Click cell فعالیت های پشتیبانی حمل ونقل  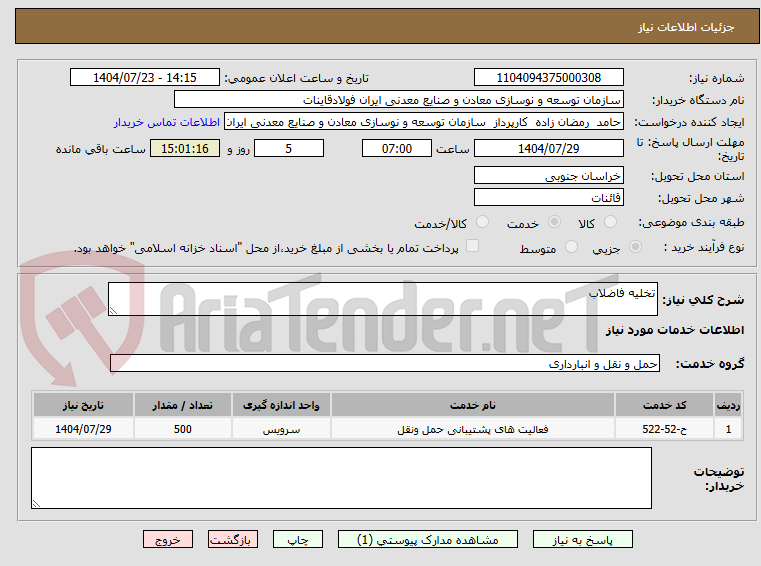473,429
